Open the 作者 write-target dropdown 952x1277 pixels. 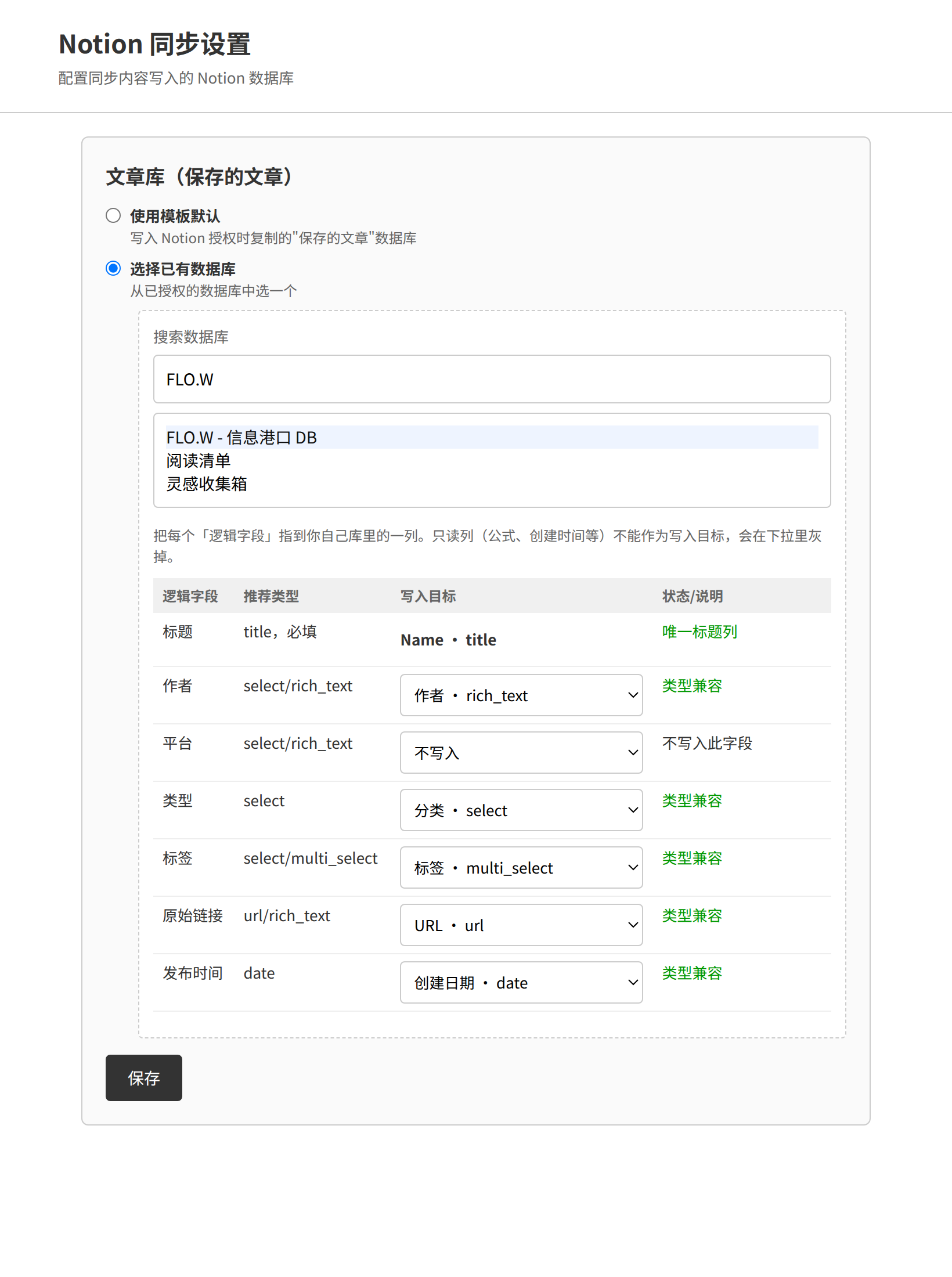[521, 695]
